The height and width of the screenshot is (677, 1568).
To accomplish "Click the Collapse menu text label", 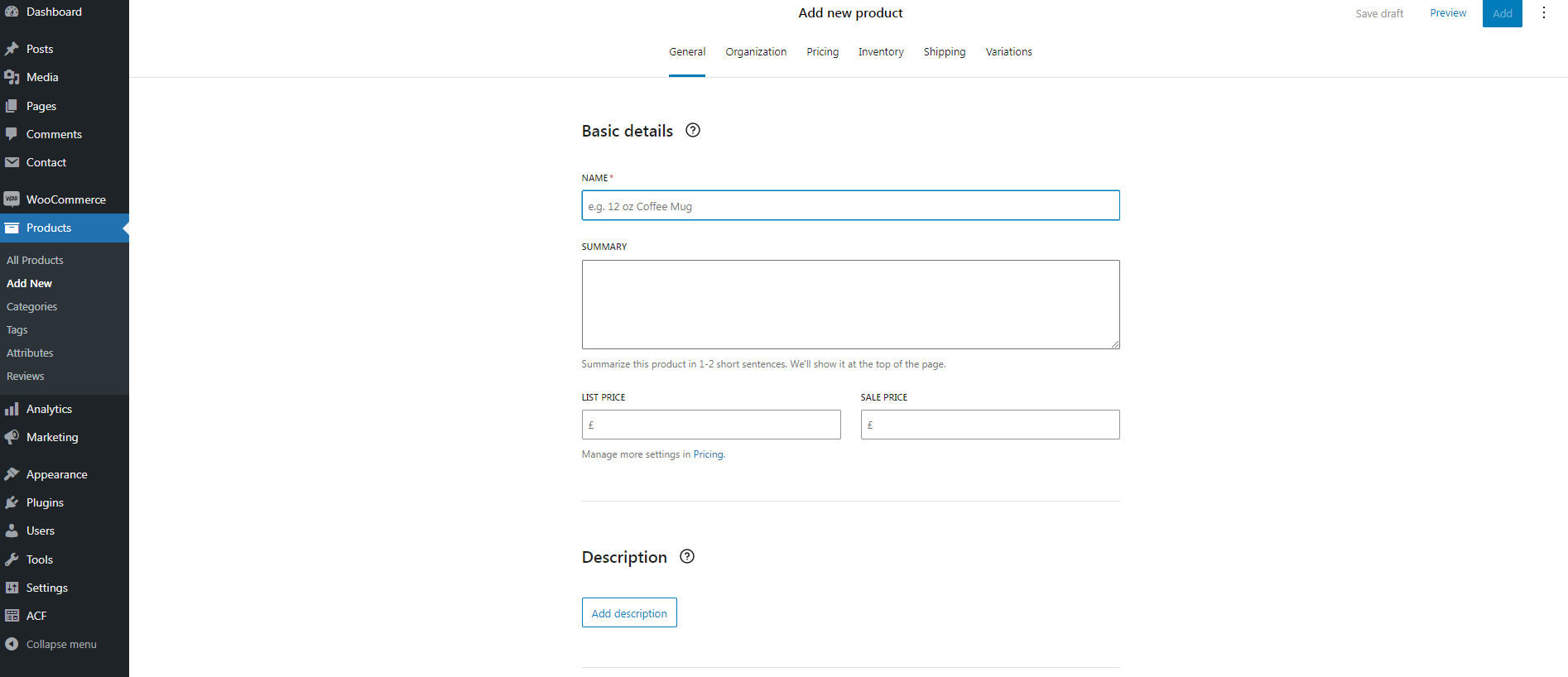I will 61,644.
